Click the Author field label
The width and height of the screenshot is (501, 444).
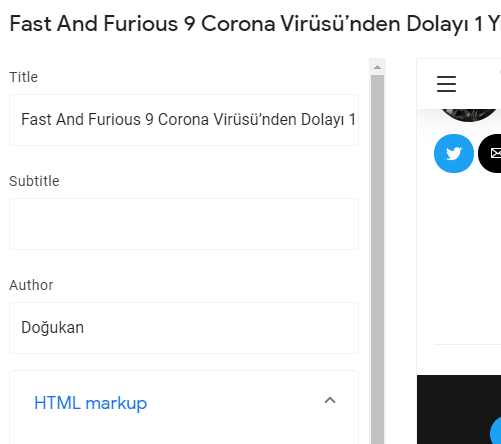pos(31,285)
